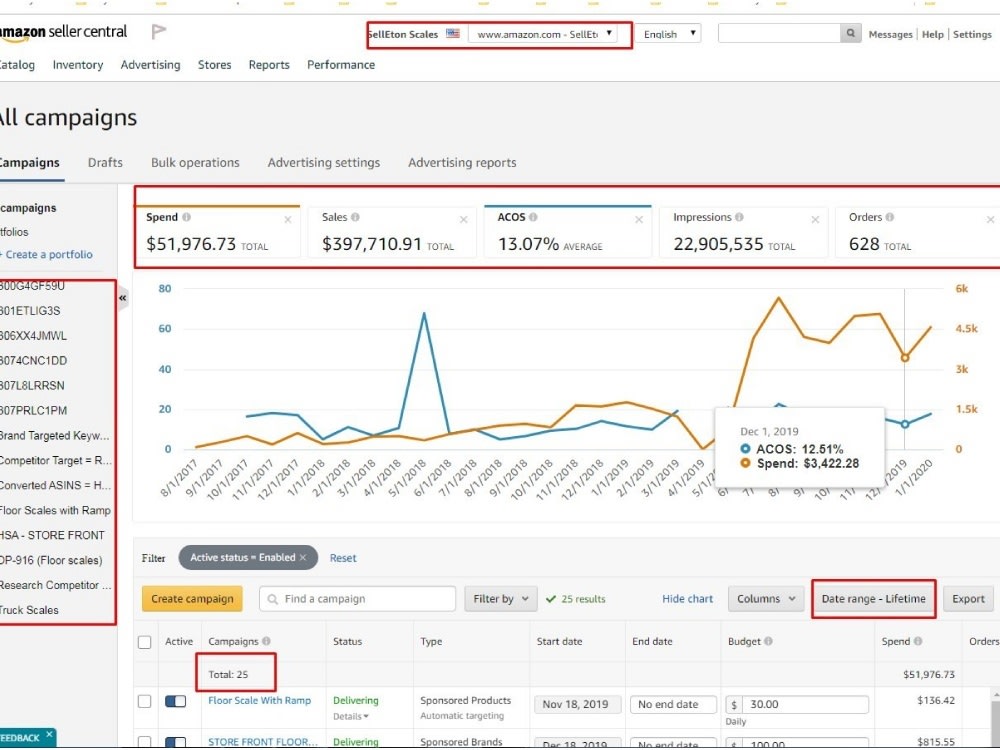1000x750 pixels.
Task: Select Floor Scales with Ramp portfolio in sidebar
Action: (x=55, y=510)
